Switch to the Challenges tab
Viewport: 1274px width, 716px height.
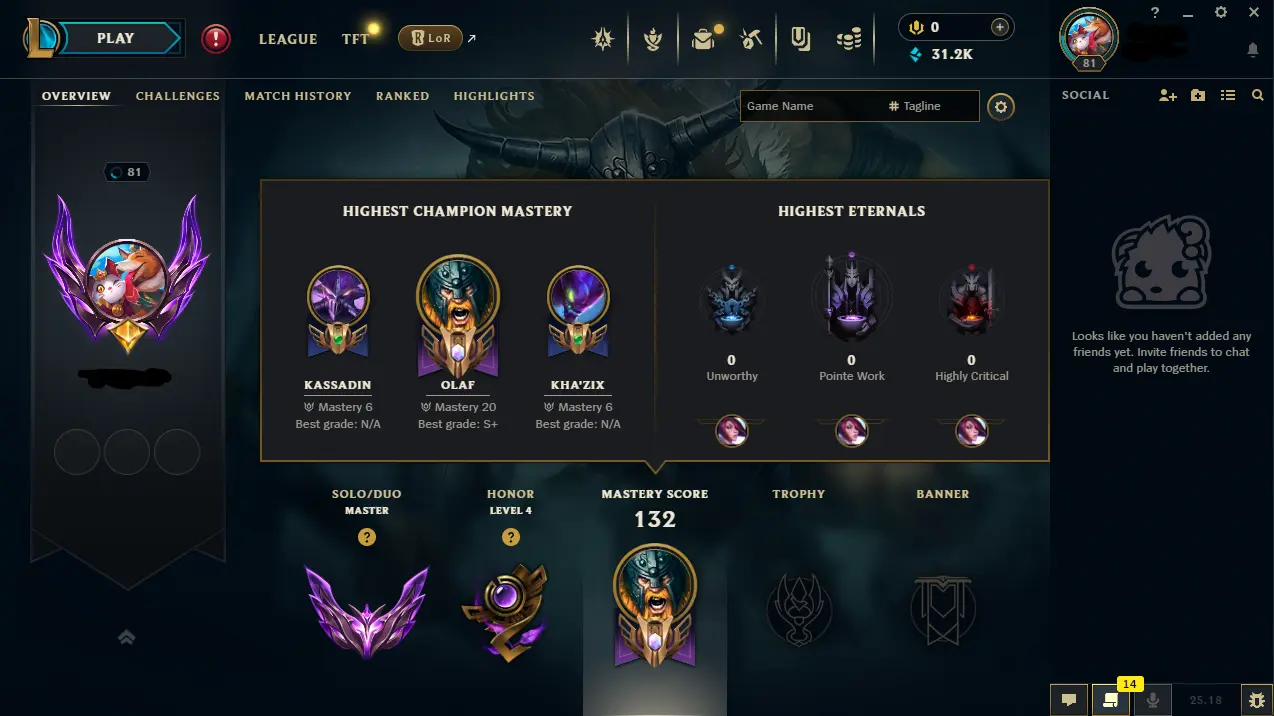tap(178, 96)
